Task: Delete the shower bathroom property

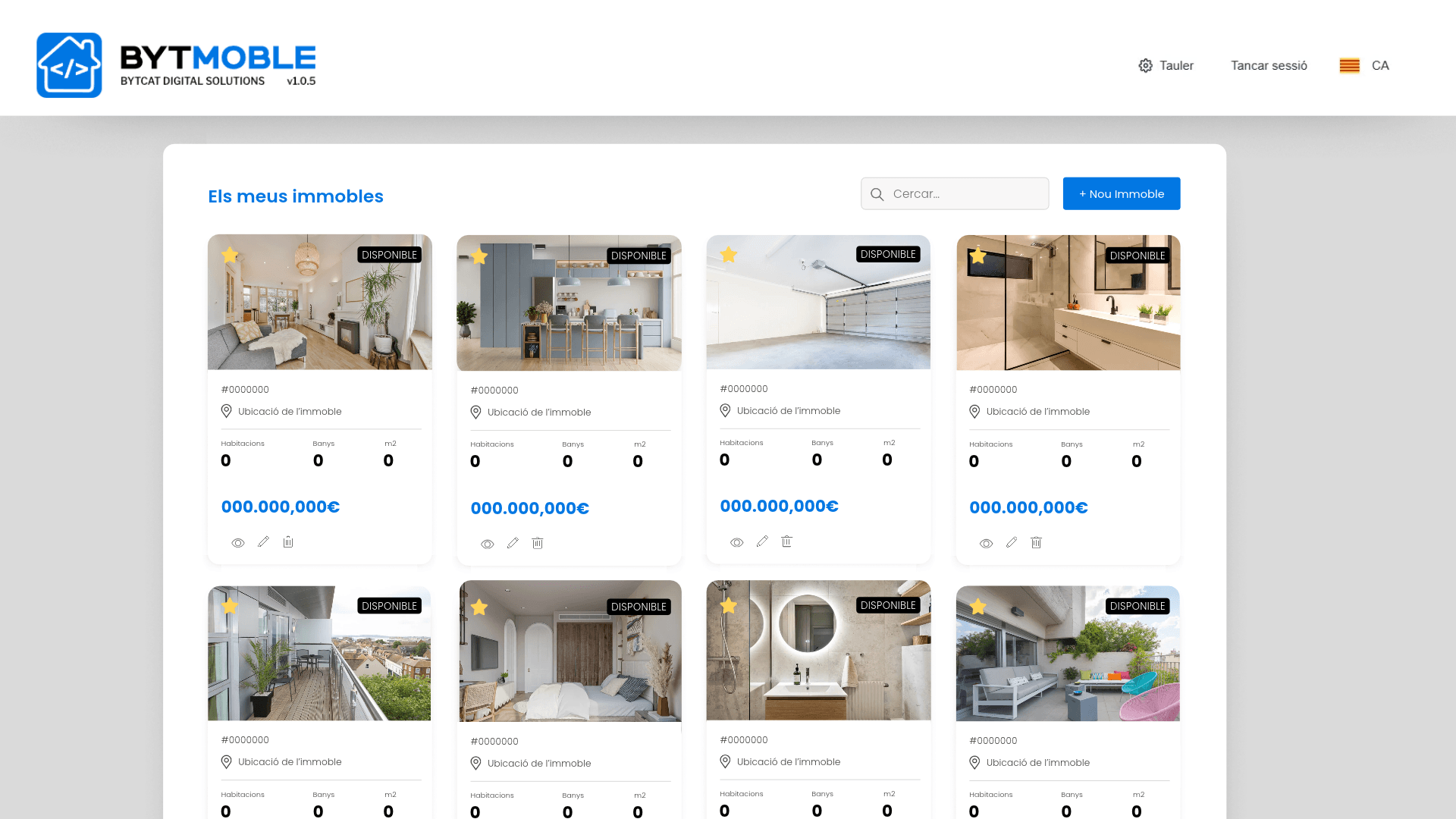Action: point(1037,542)
